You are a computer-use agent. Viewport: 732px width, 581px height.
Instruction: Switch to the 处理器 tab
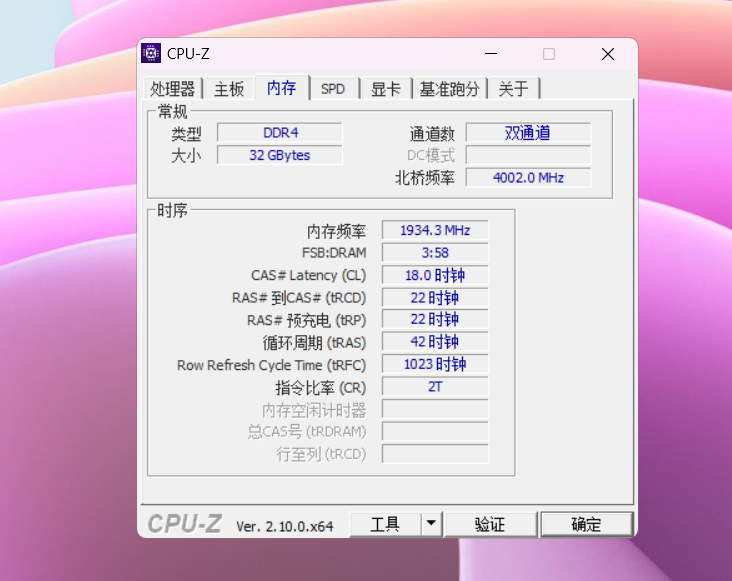point(172,89)
